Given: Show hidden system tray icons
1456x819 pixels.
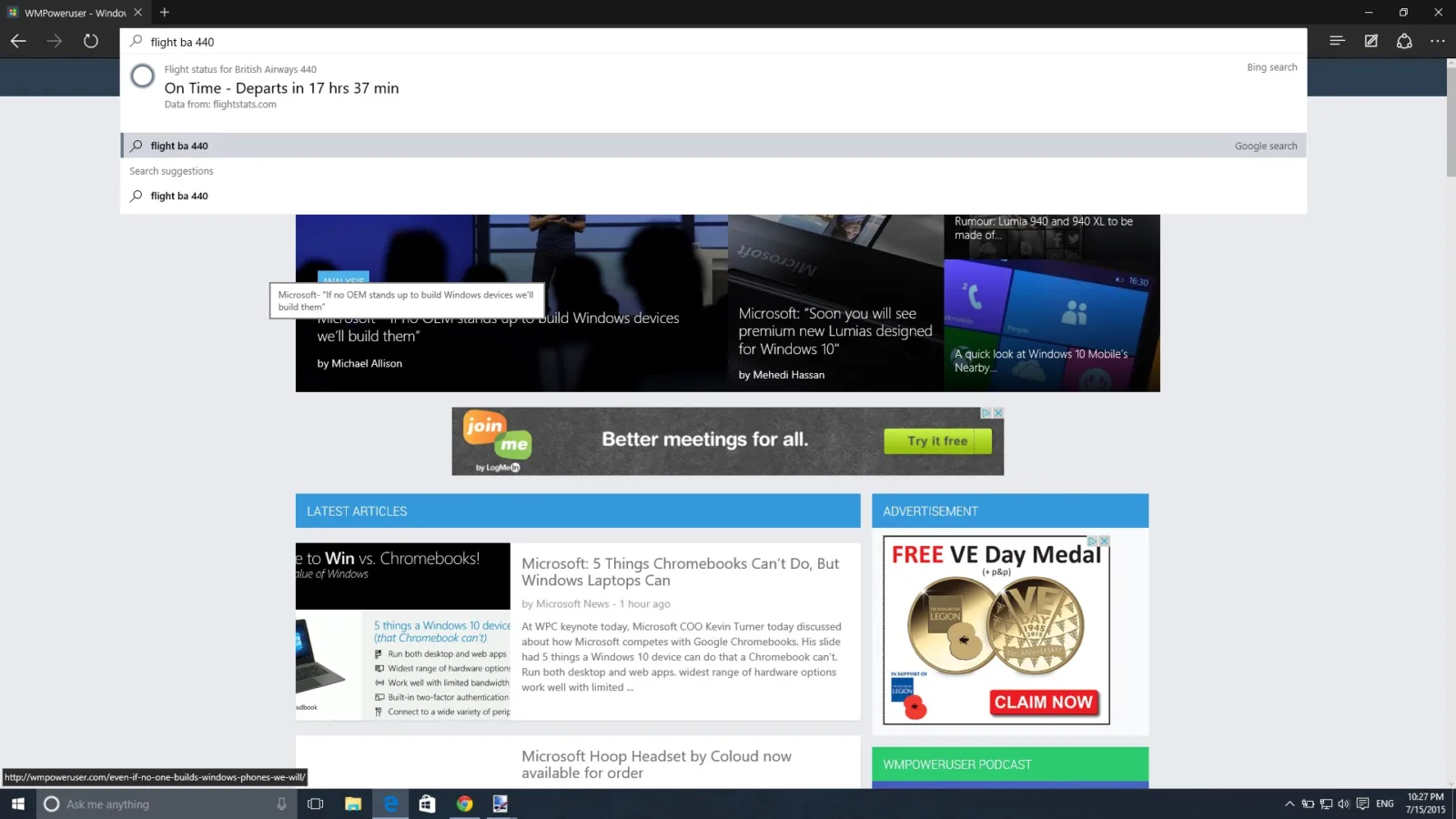Looking at the screenshot, I should click(x=1289, y=804).
